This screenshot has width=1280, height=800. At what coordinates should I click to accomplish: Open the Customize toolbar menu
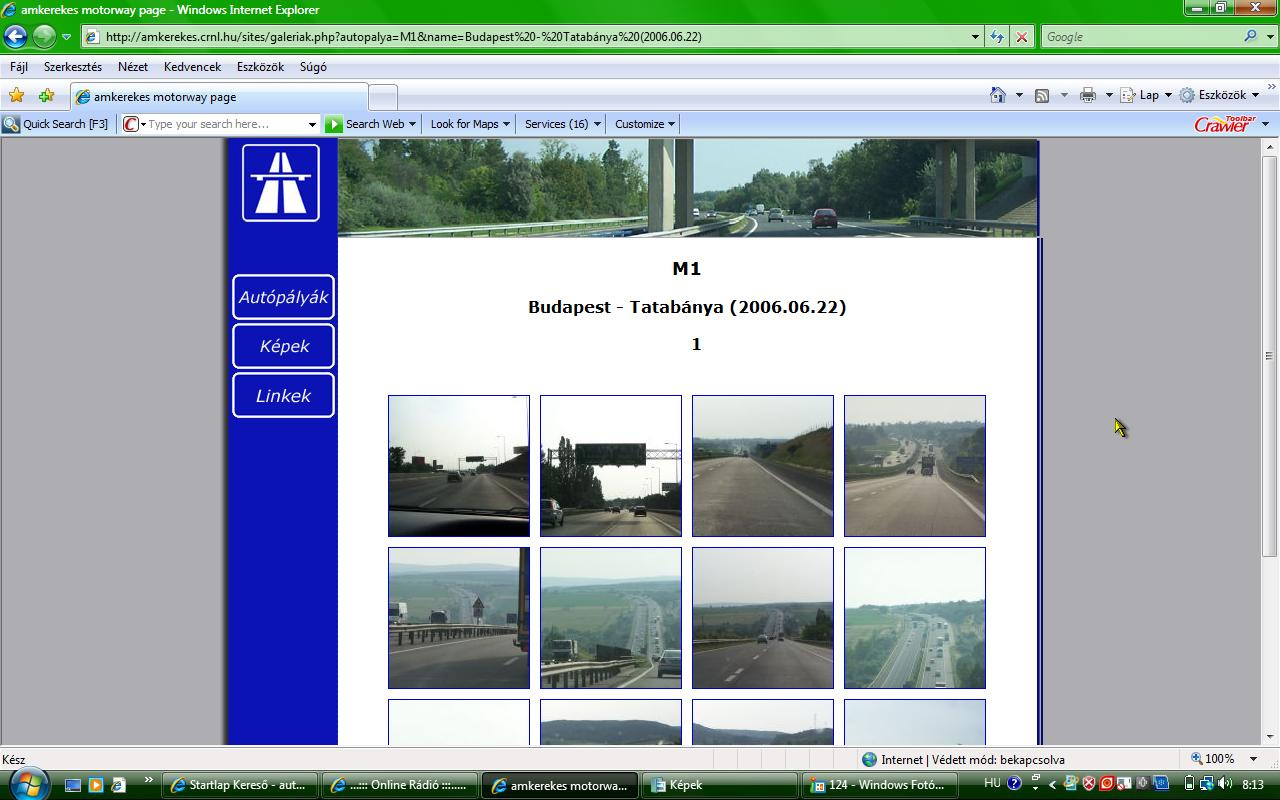(x=645, y=124)
